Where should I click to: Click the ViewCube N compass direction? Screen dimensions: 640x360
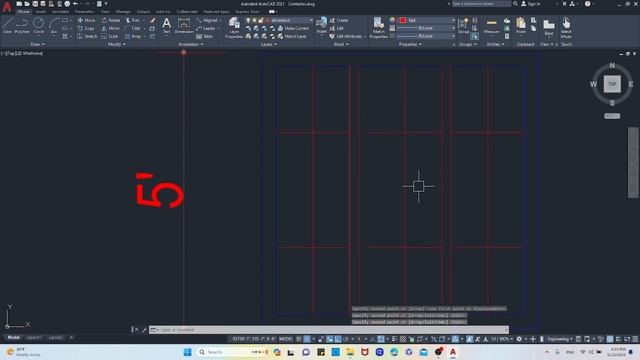point(612,65)
